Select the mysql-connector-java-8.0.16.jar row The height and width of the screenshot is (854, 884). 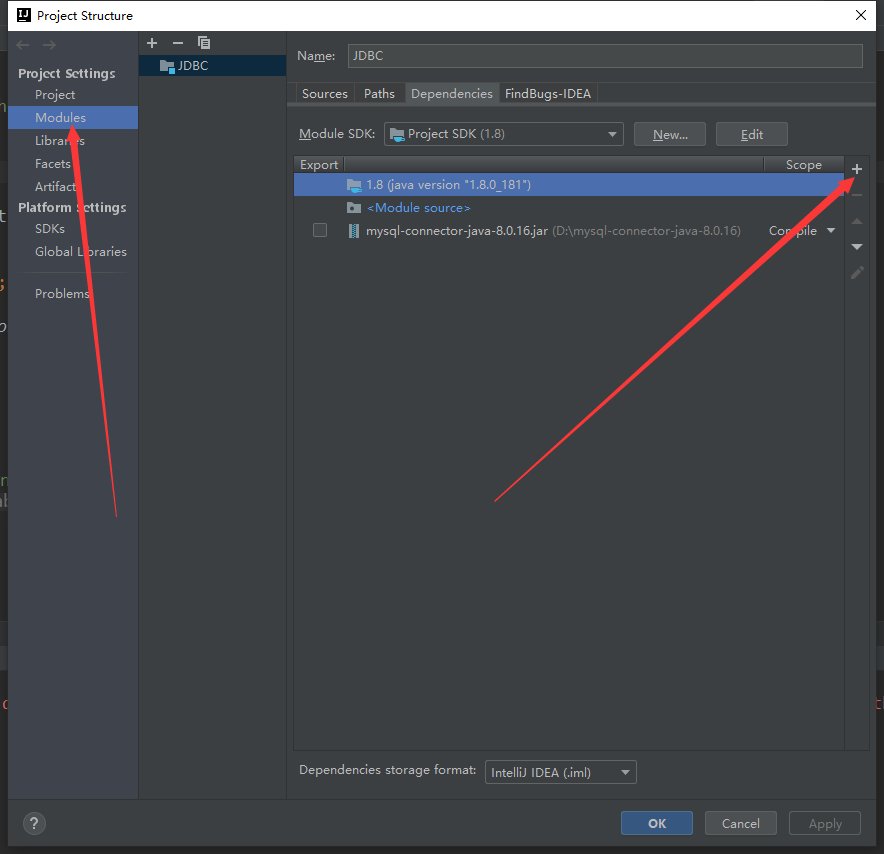click(x=569, y=231)
